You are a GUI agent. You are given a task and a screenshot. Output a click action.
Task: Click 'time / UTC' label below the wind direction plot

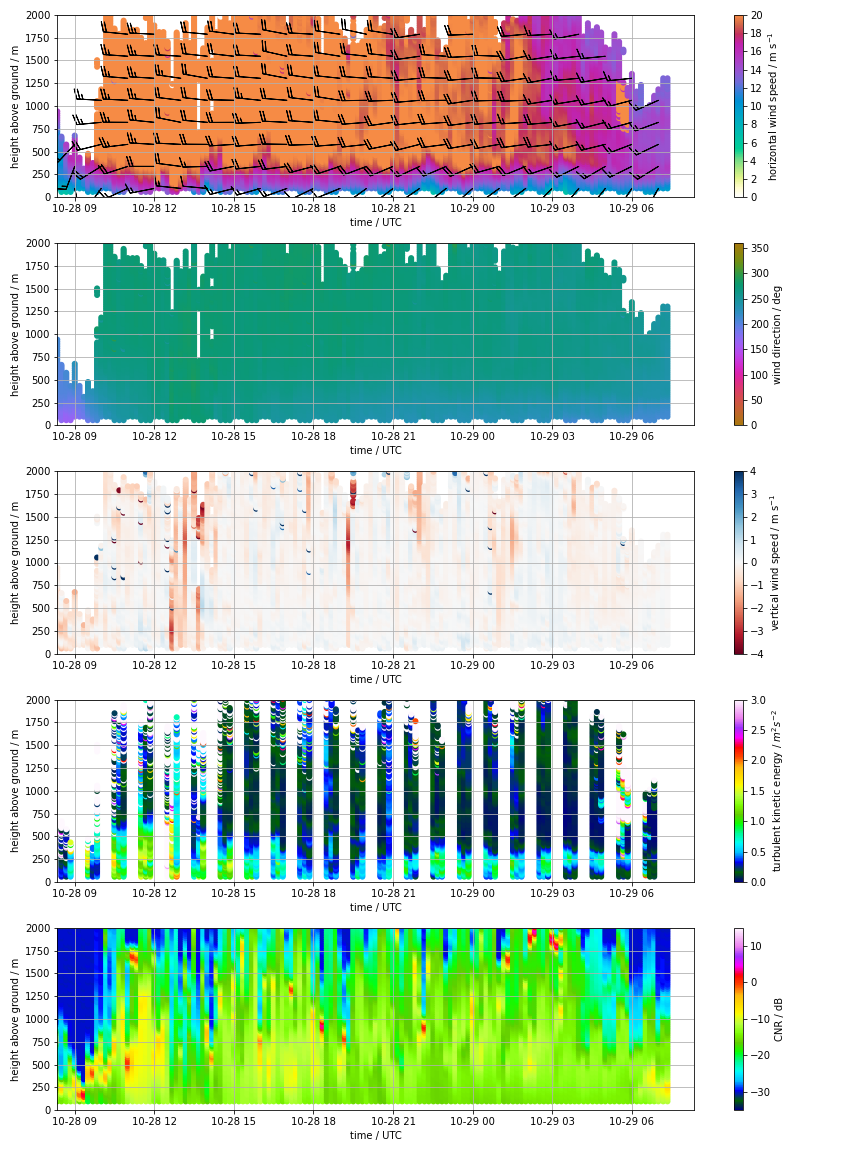pos(376,451)
